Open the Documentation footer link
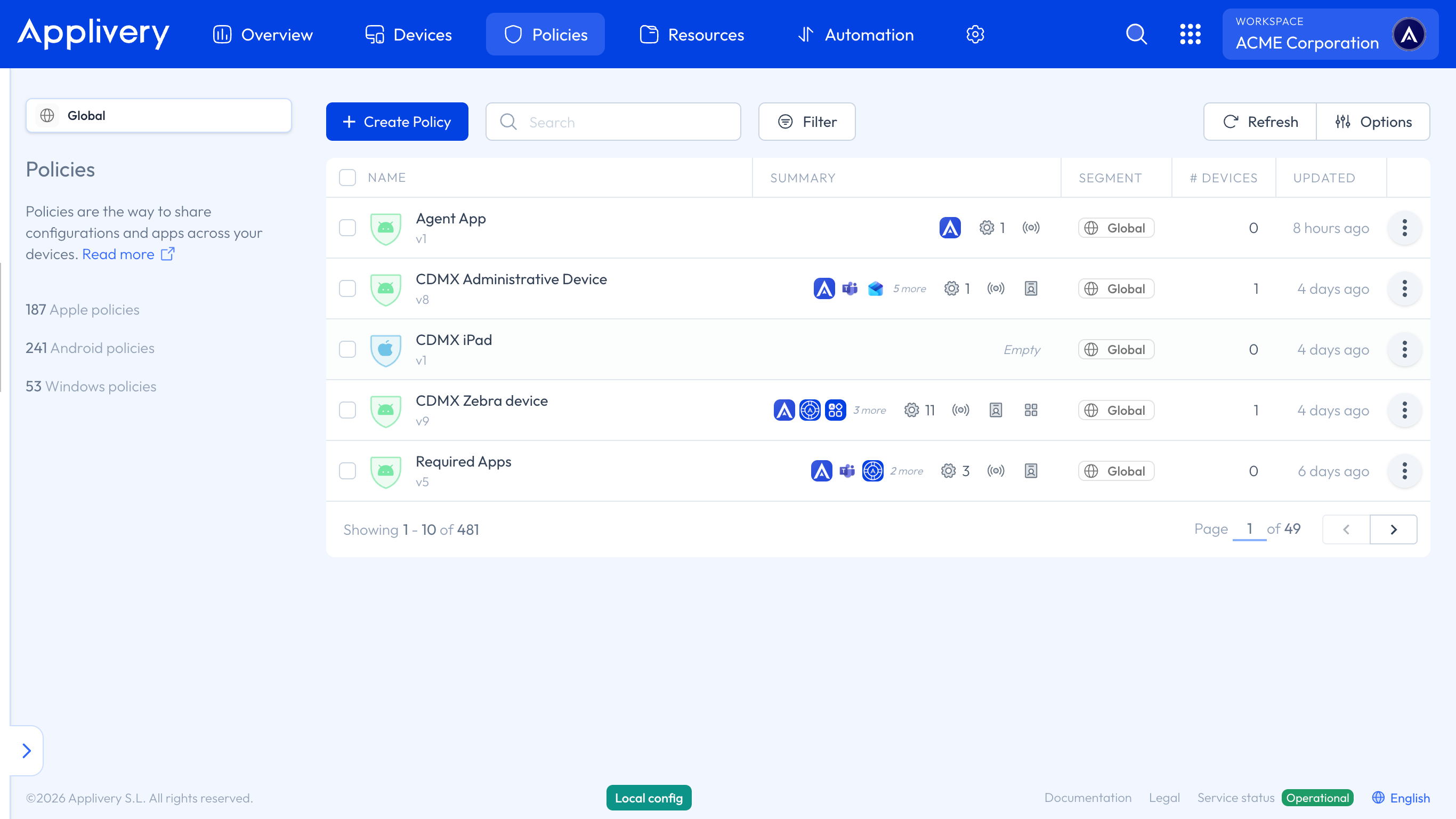The height and width of the screenshot is (819, 1456). (x=1088, y=798)
